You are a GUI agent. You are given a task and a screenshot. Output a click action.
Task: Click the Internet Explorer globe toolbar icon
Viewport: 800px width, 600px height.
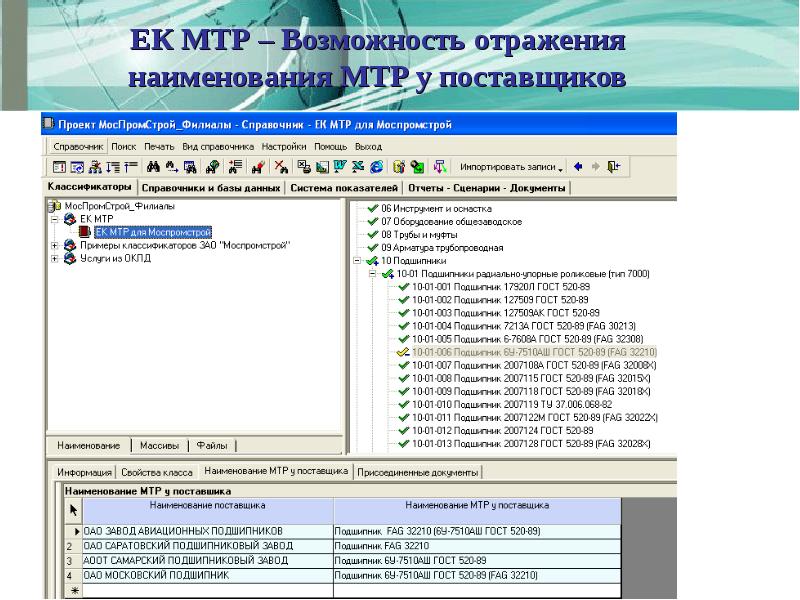coord(376,167)
